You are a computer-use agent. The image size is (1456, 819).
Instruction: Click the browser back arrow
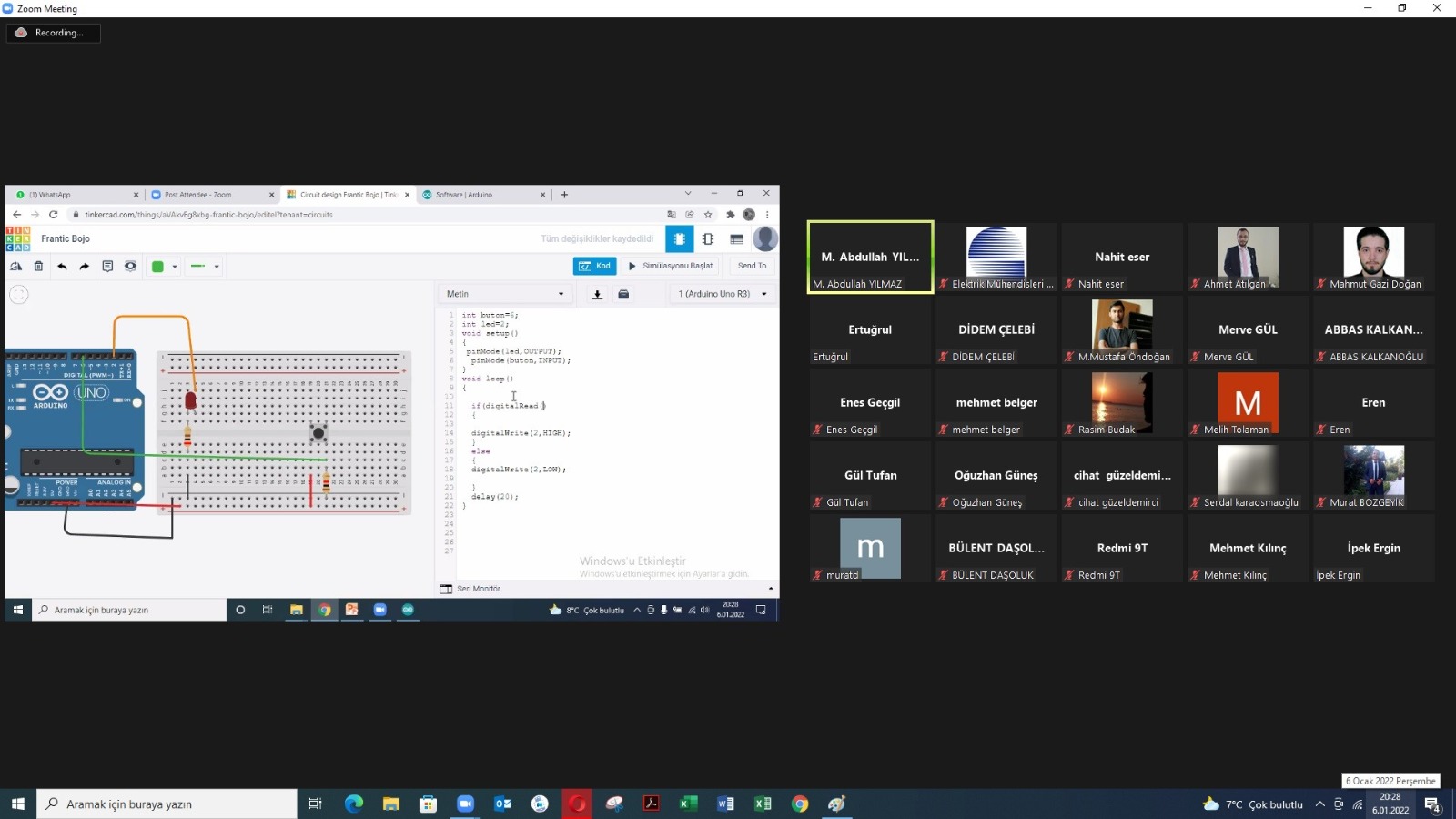(x=16, y=215)
